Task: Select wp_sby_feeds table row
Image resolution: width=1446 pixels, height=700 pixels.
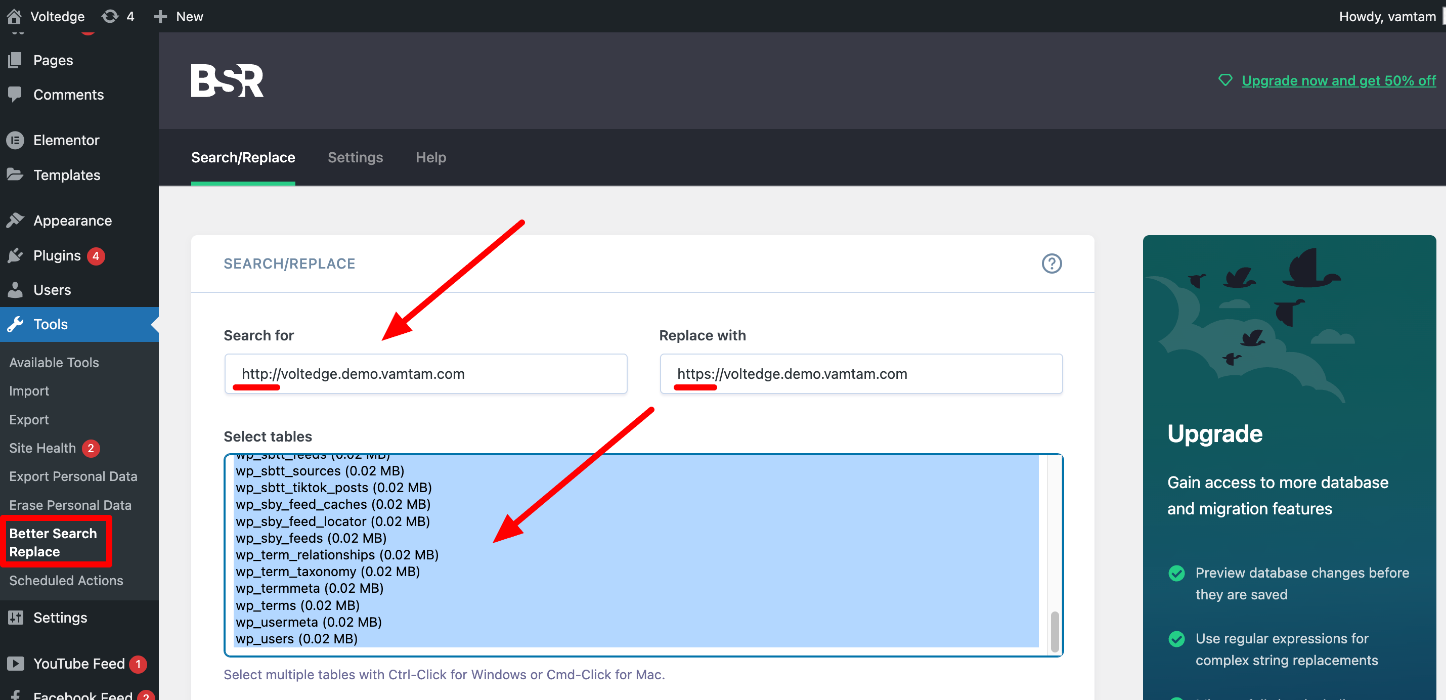Action: 636,538
